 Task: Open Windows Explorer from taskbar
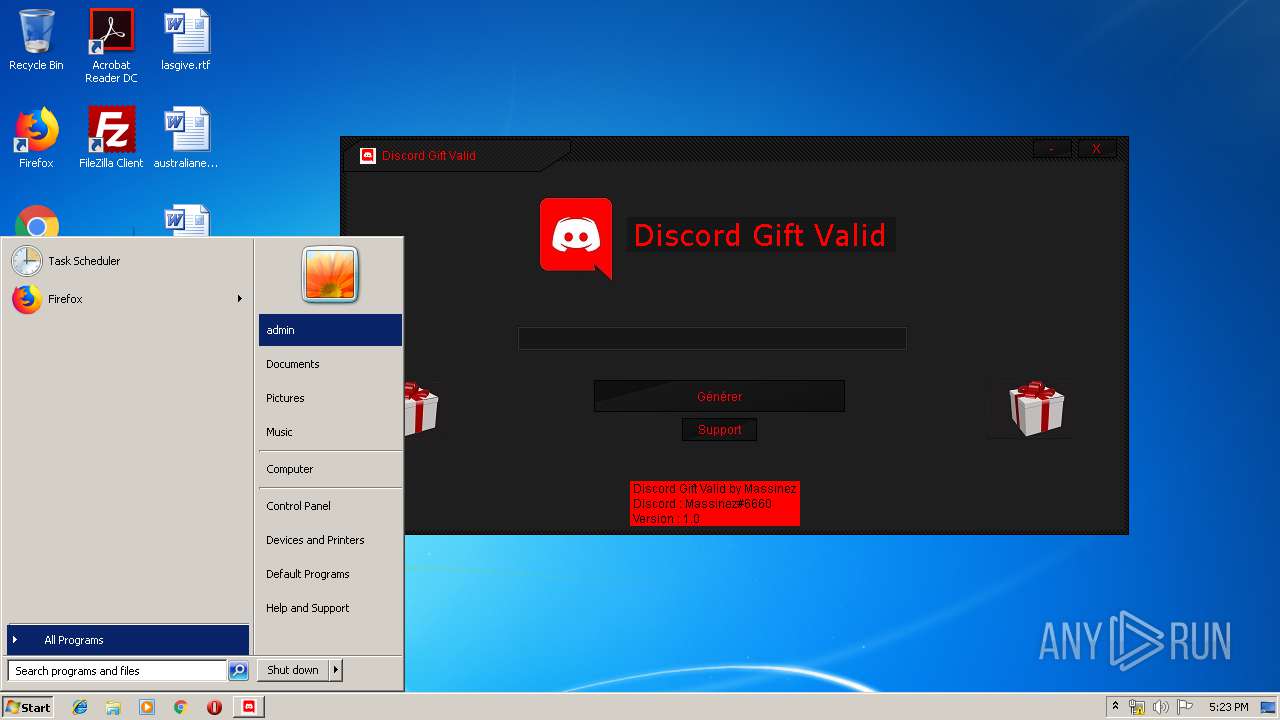tap(113, 707)
